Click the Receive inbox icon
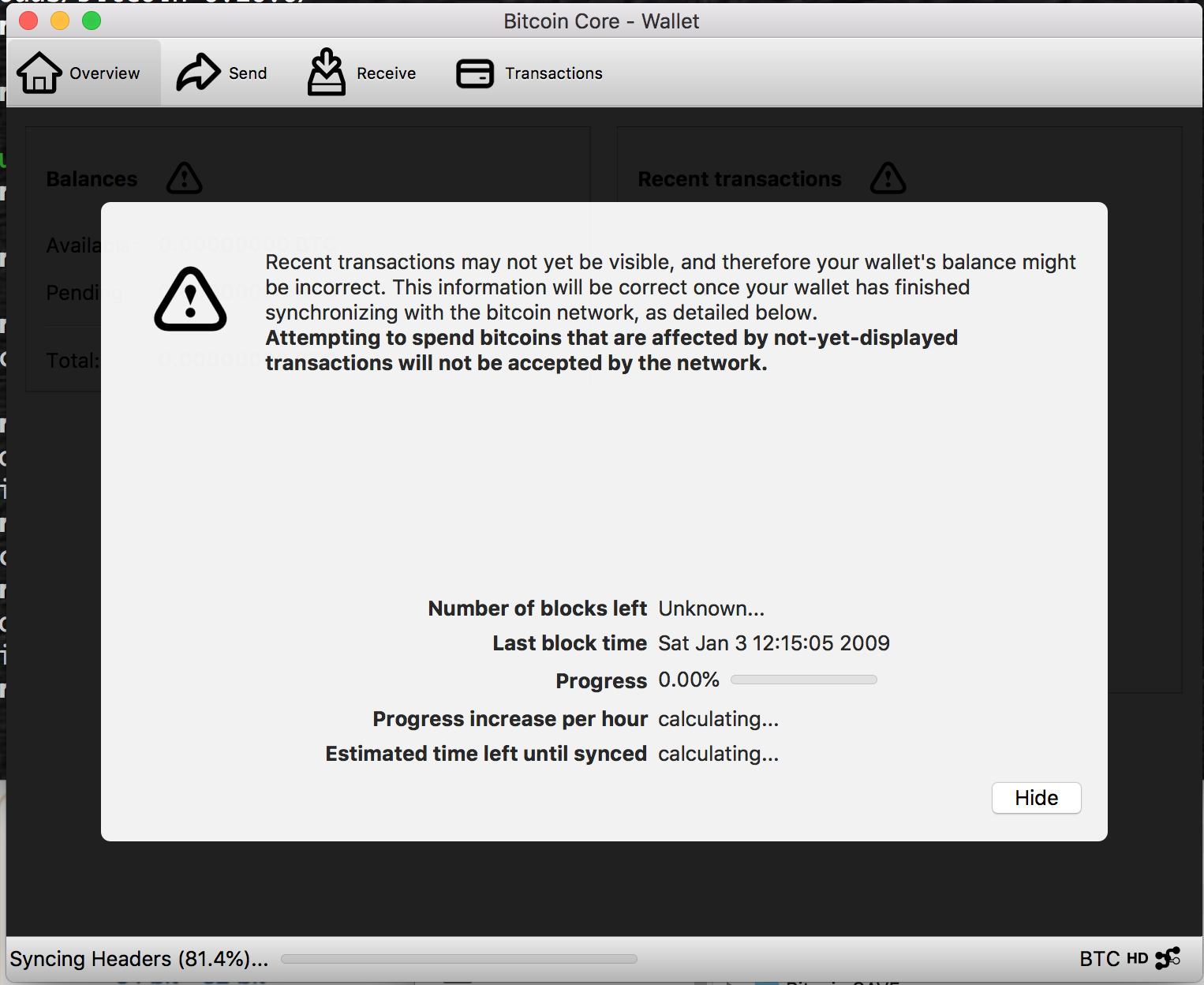This screenshot has height=985, width=1204. point(327,73)
